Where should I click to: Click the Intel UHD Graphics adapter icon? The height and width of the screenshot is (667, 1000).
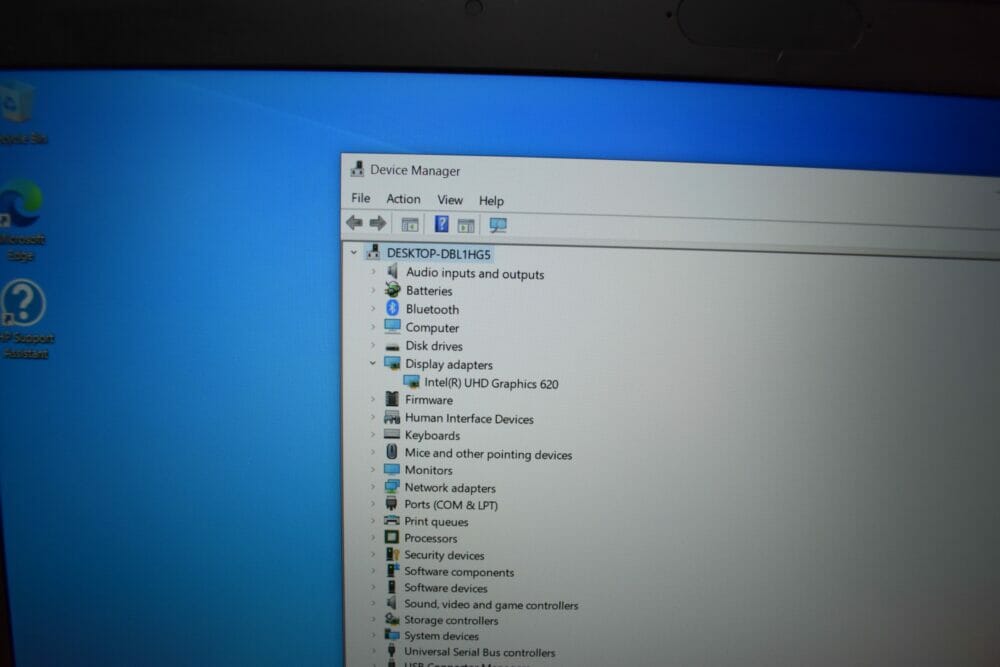point(411,382)
